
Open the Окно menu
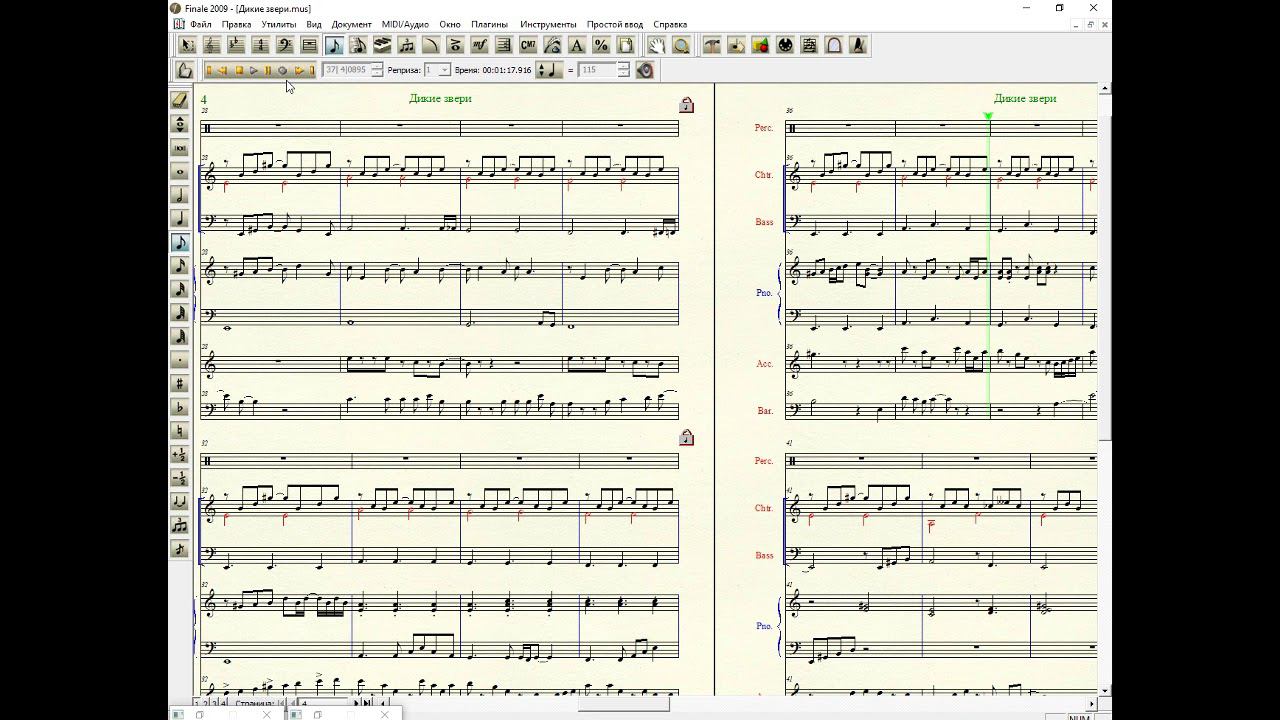click(450, 24)
